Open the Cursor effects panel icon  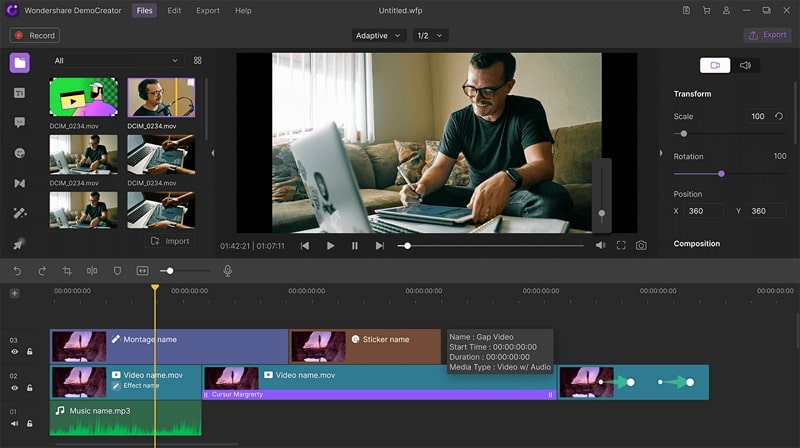click(x=18, y=244)
